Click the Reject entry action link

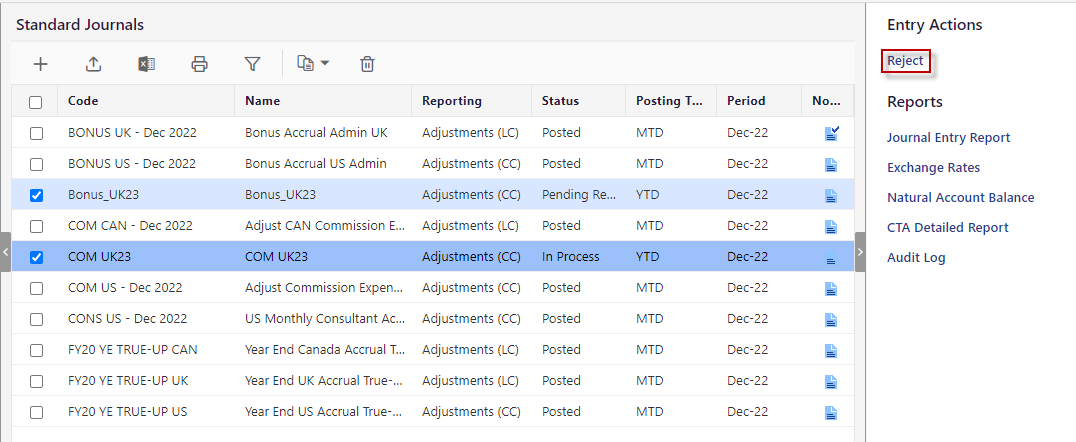click(x=905, y=60)
